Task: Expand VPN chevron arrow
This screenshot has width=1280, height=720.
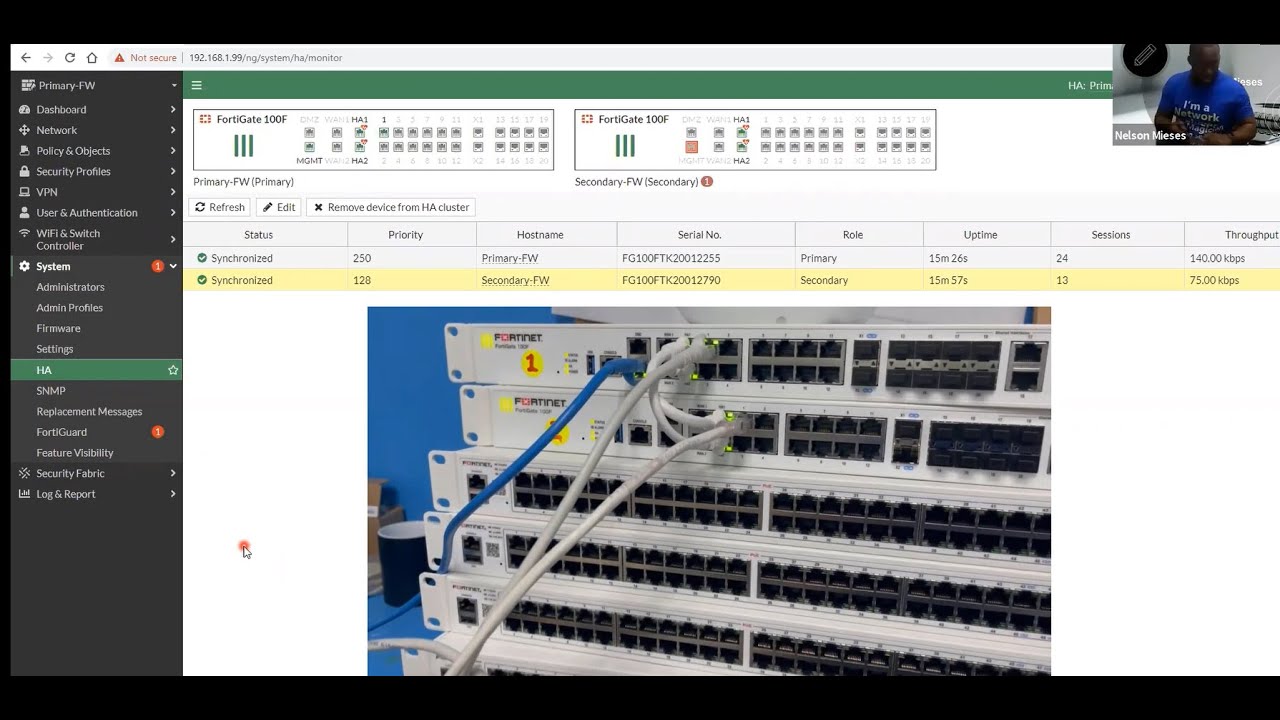Action: [x=173, y=192]
